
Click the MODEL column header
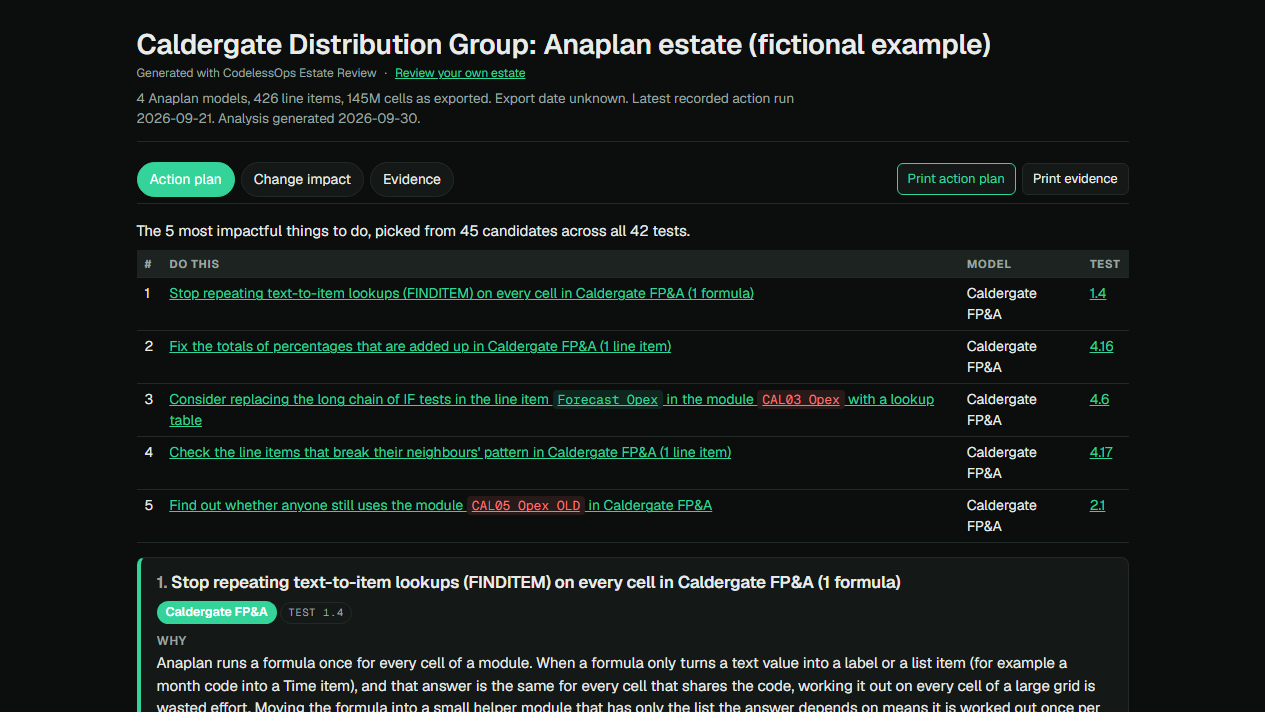(x=989, y=264)
